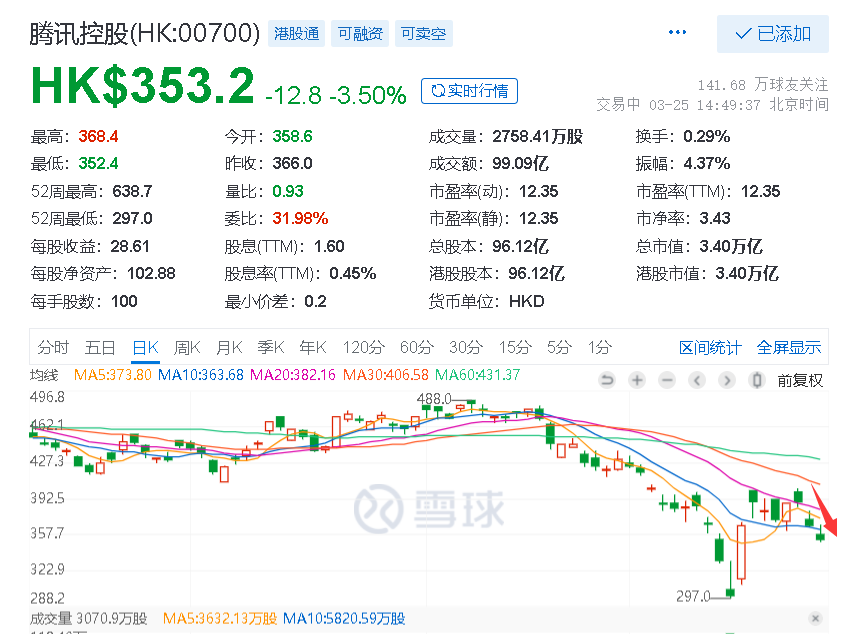Close the volume panel with X icon

[x=815, y=618]
